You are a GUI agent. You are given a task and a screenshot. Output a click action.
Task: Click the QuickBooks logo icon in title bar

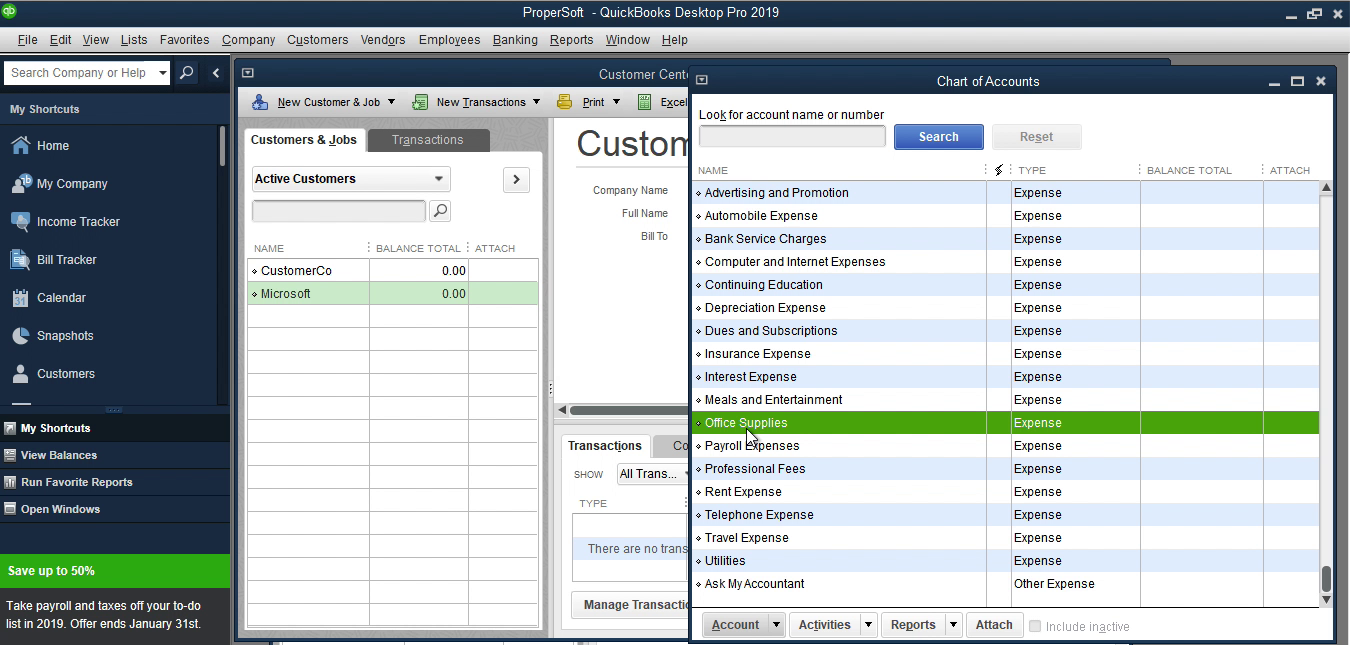tap(9, 11)
